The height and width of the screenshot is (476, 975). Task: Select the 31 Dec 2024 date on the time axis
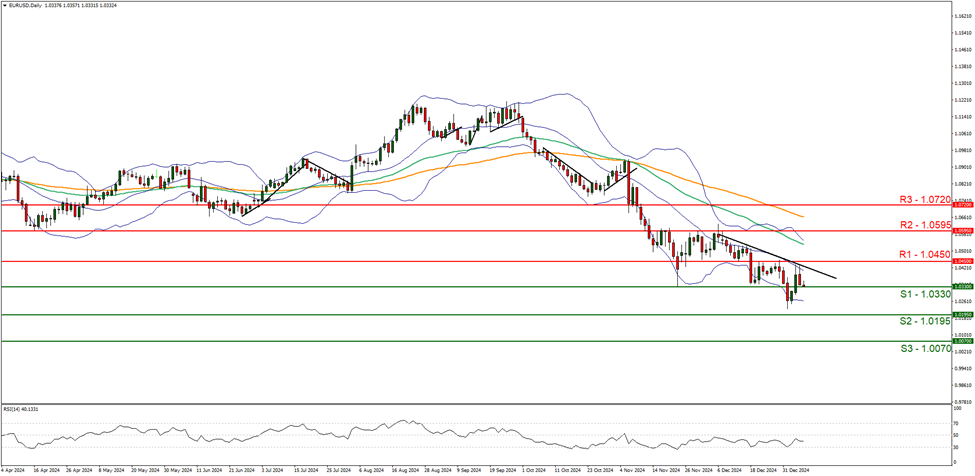coord(795,468)
